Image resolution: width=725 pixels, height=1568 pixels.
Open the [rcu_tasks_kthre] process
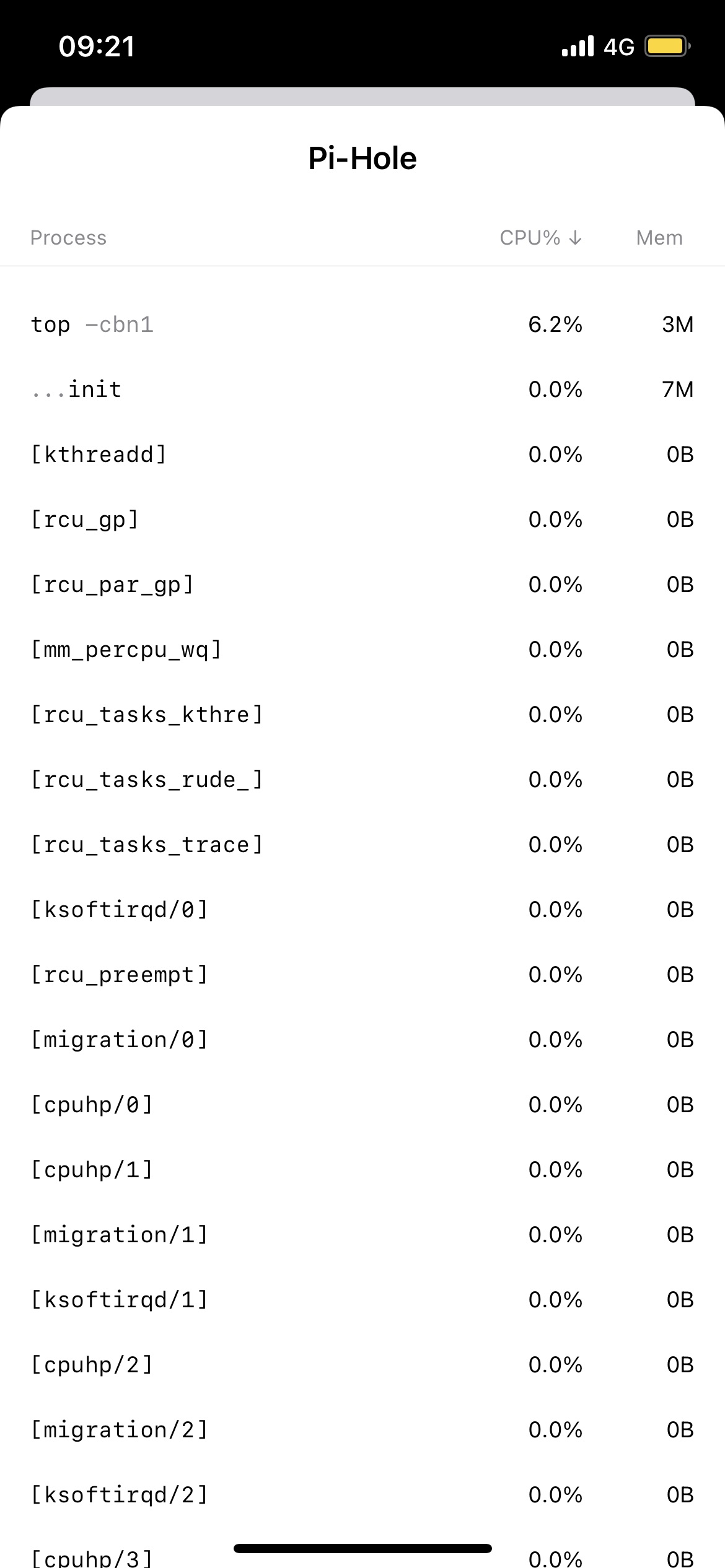(x=362, y=715)
